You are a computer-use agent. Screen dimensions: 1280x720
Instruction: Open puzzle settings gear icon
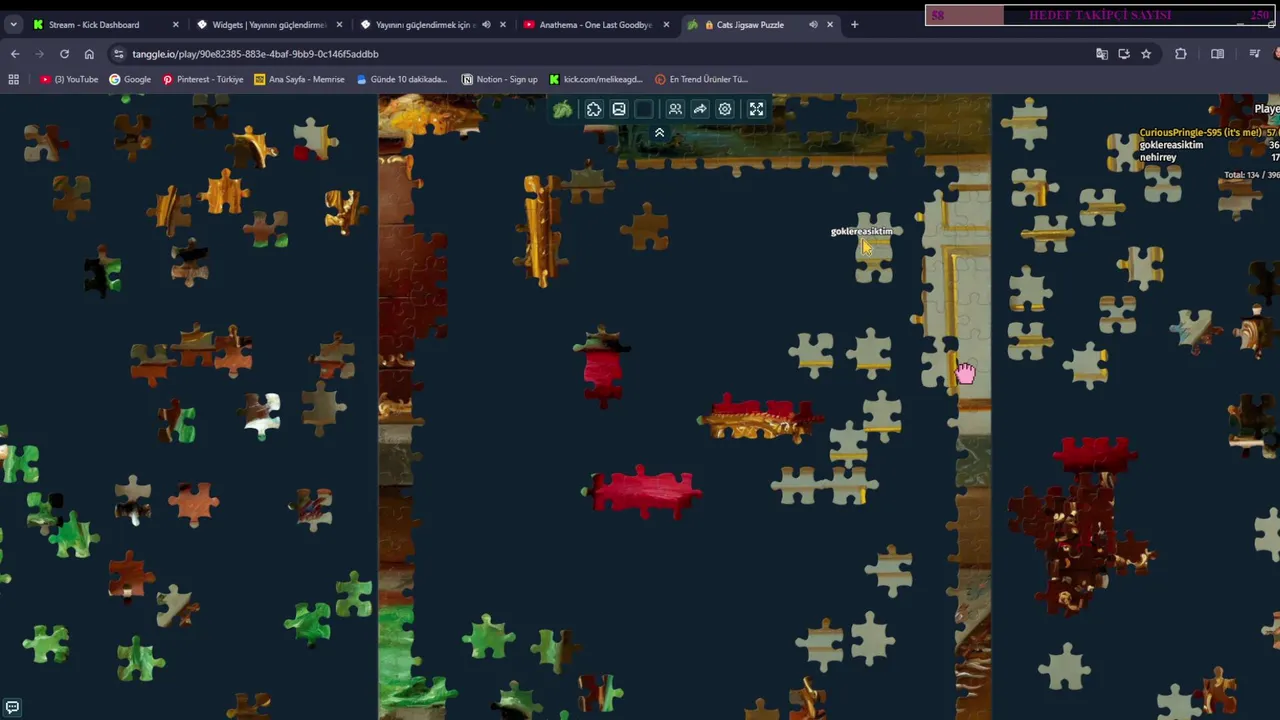pyautogui.click(x=725, y=109)
